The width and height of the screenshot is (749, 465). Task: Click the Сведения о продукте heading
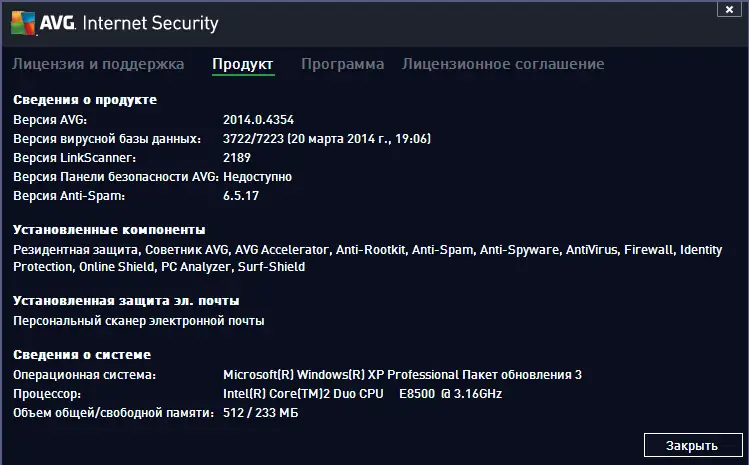85,100
